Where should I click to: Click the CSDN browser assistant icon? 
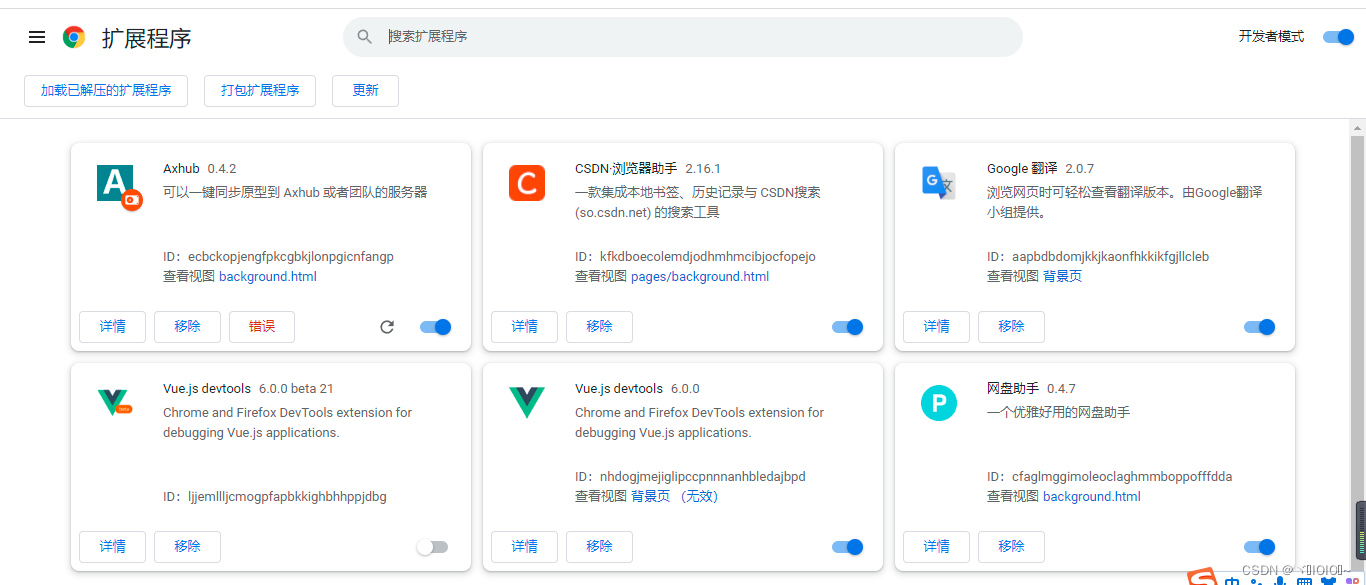click(527, 183)
